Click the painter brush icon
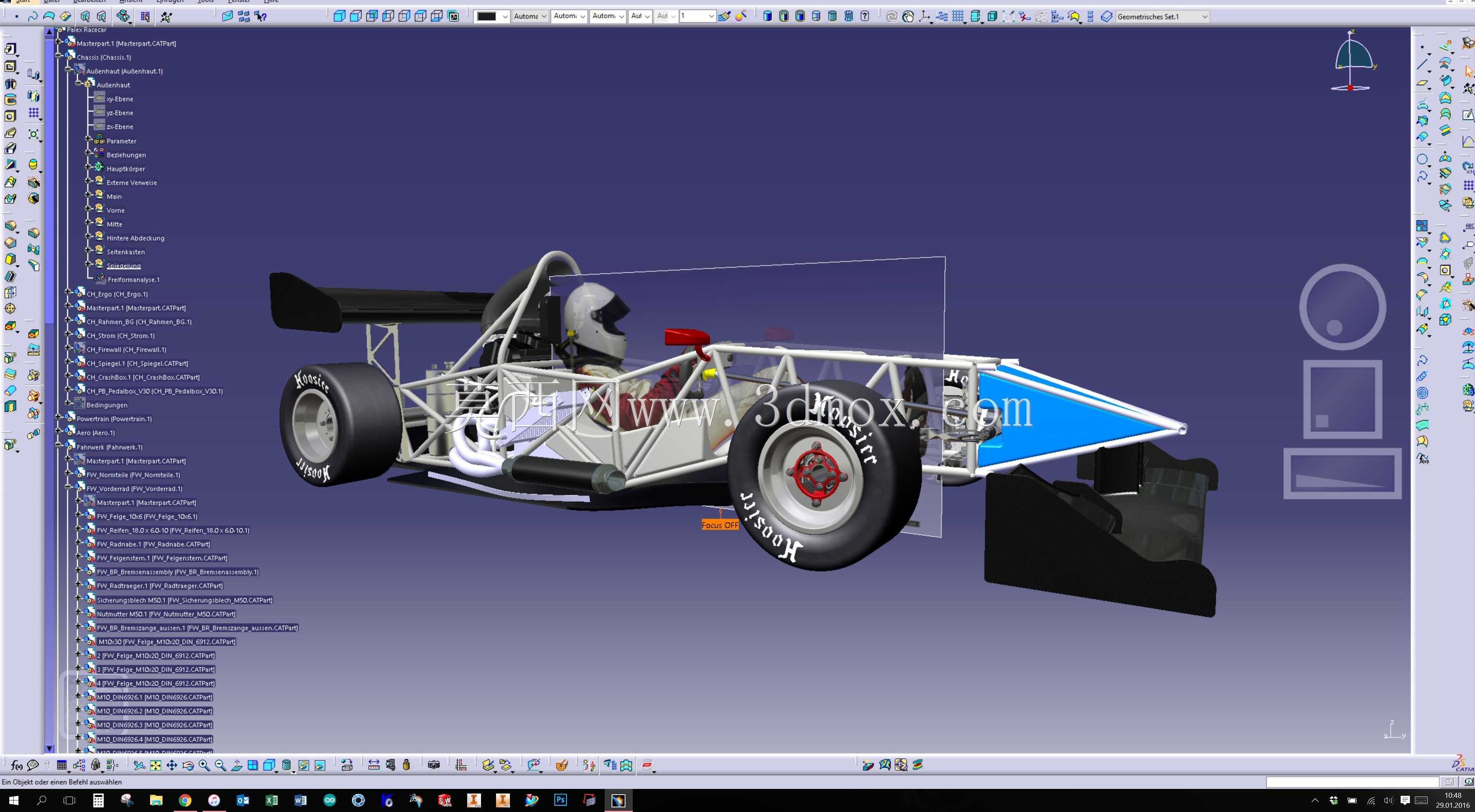 [724, 17]
